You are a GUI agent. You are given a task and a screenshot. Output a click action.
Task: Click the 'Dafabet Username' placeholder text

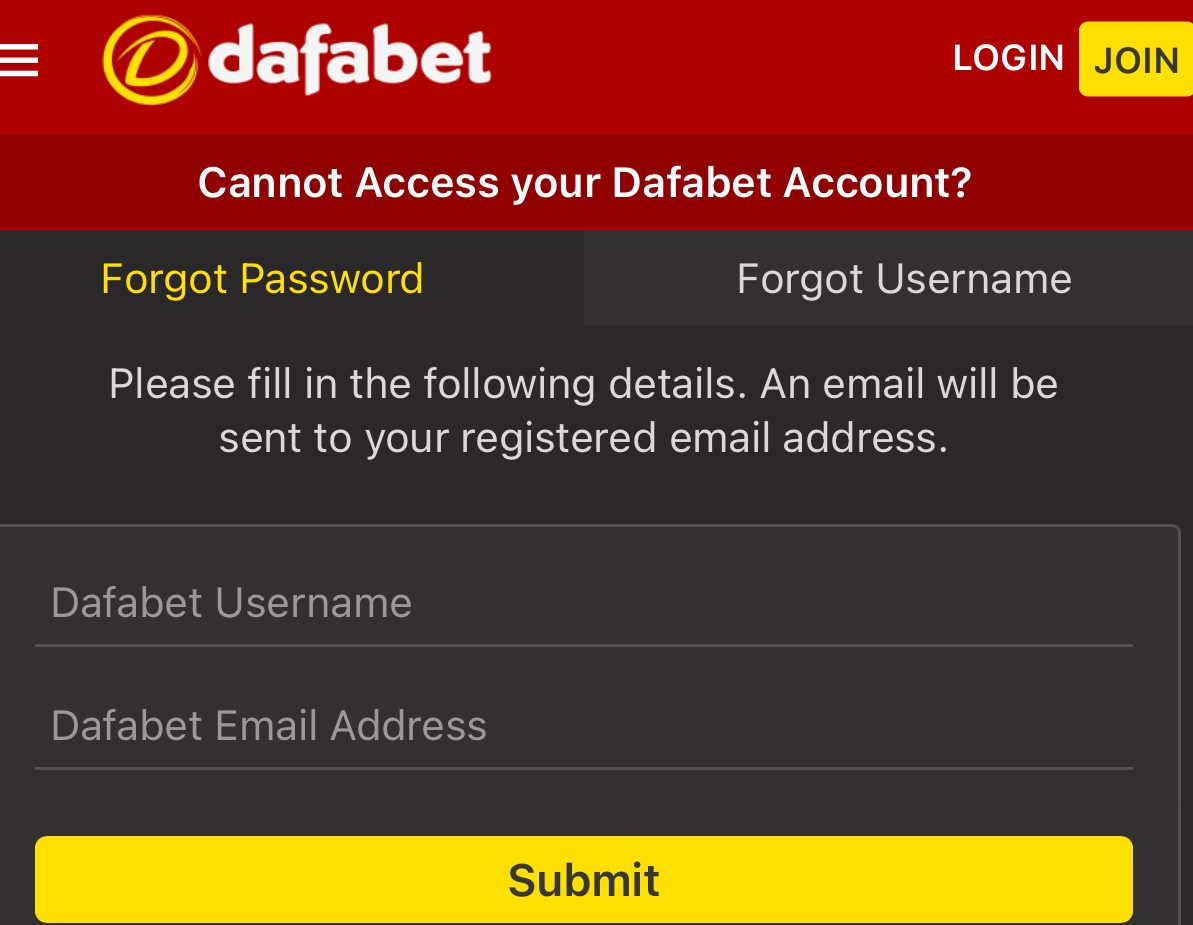coord(232,603)
